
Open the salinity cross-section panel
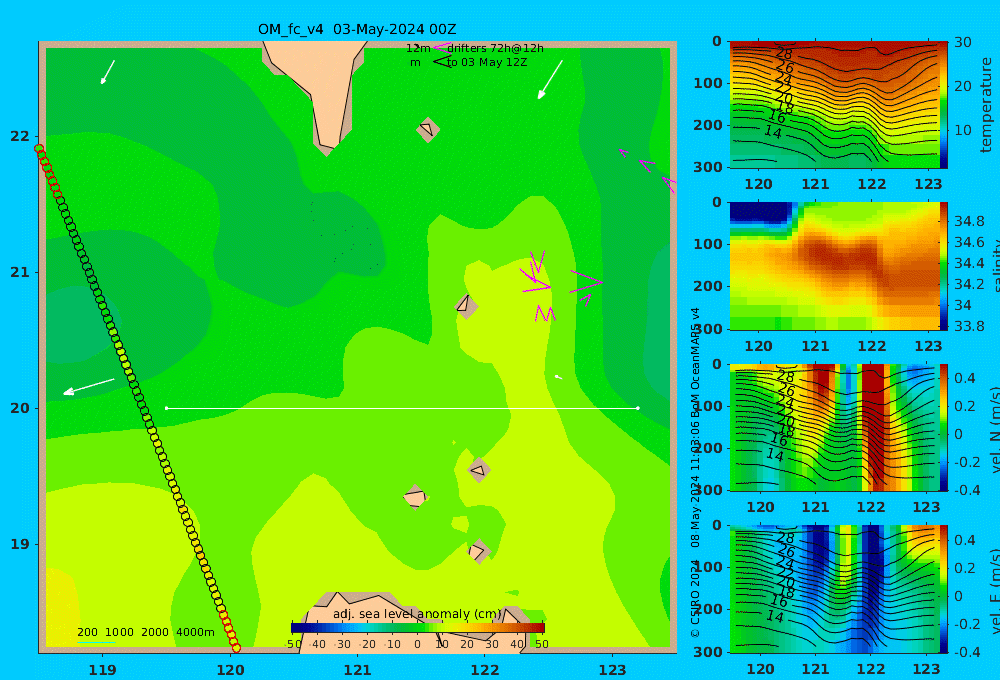[x=834, y=266]
